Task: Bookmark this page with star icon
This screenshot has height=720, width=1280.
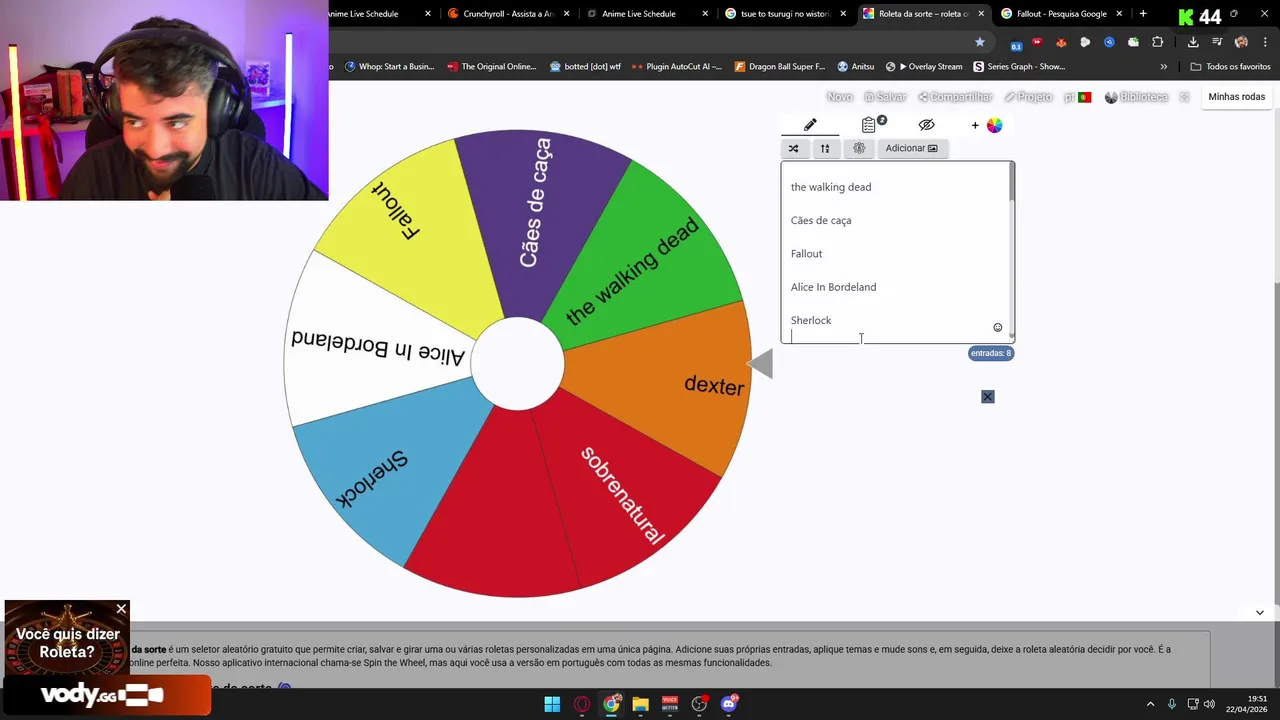Action: coord(980,42)
